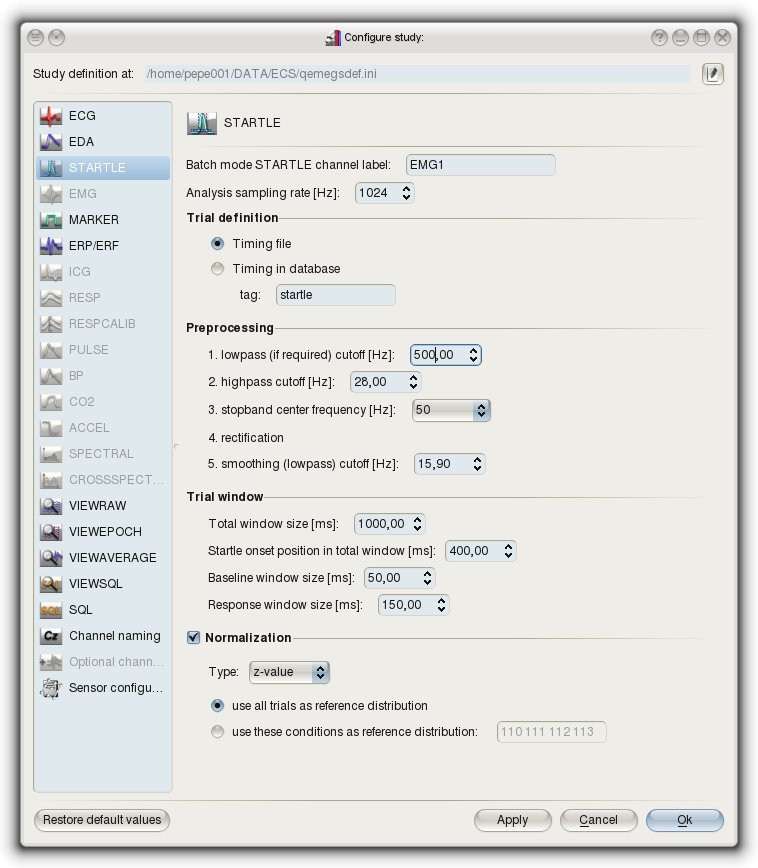Open the Analysis sampling rate selector
This screenshot has width=758, height=868.
tap(385, 192)
